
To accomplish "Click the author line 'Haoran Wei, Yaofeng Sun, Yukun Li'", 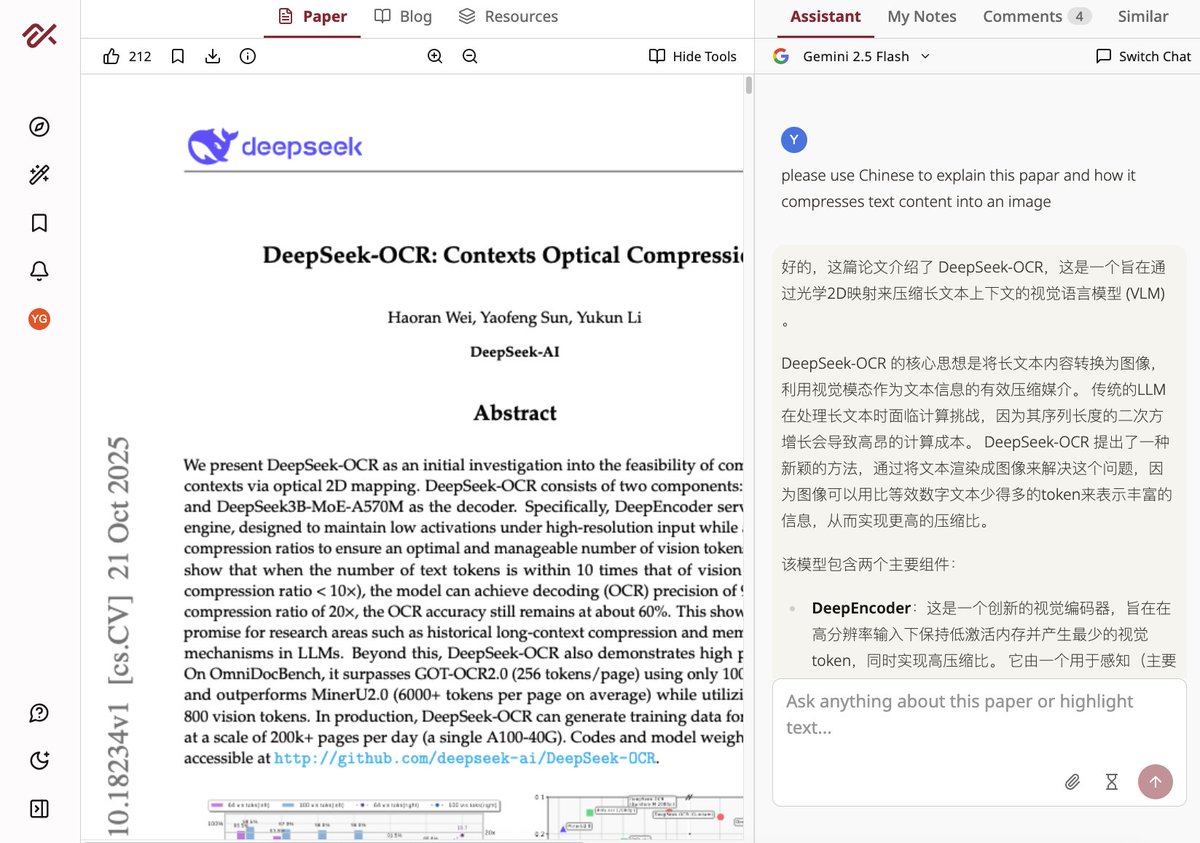I will click(515, 318).
